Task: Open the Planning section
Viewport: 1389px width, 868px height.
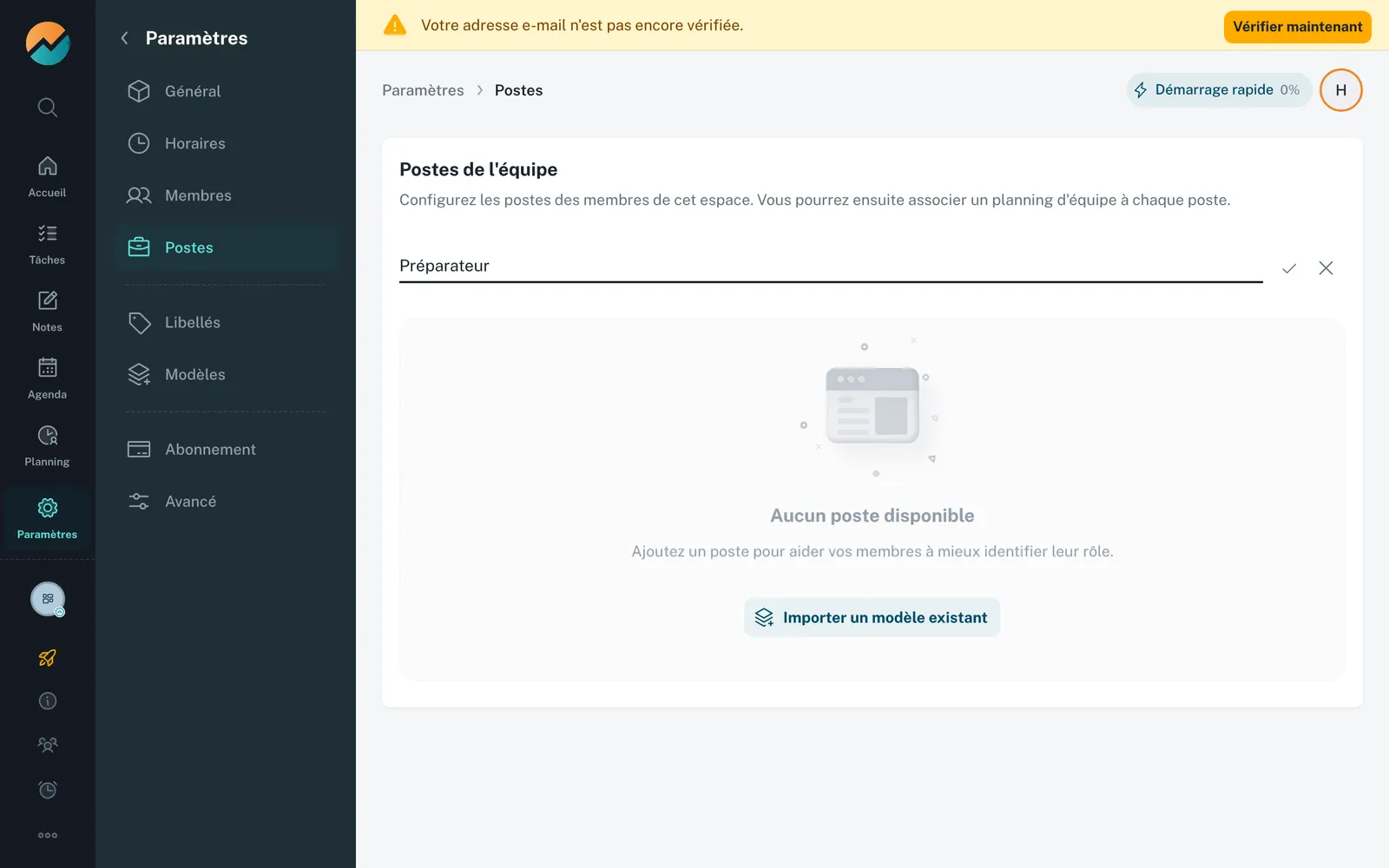Action: coord(47,446)
